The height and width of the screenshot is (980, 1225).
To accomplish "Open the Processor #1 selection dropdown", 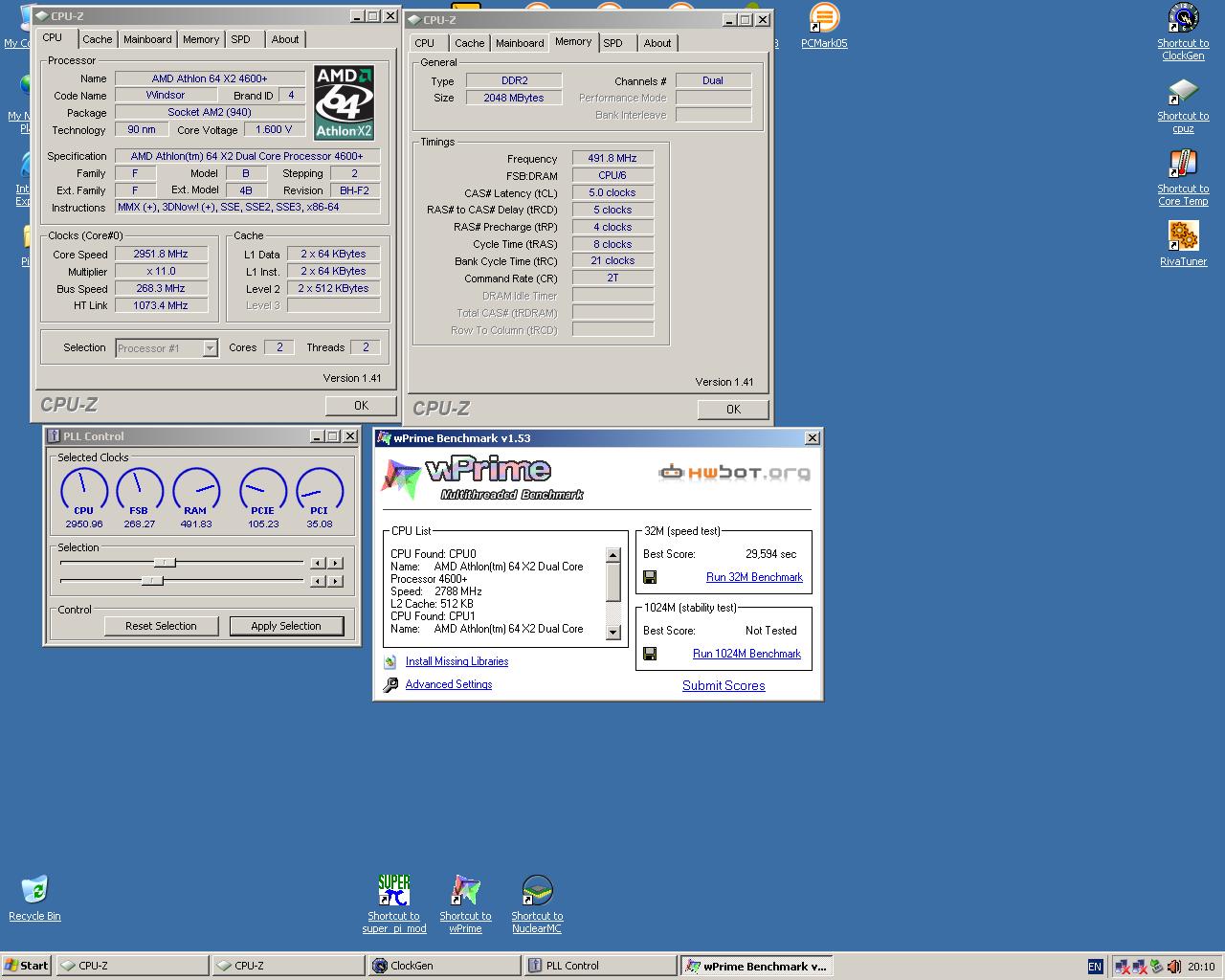I will 210,348.
